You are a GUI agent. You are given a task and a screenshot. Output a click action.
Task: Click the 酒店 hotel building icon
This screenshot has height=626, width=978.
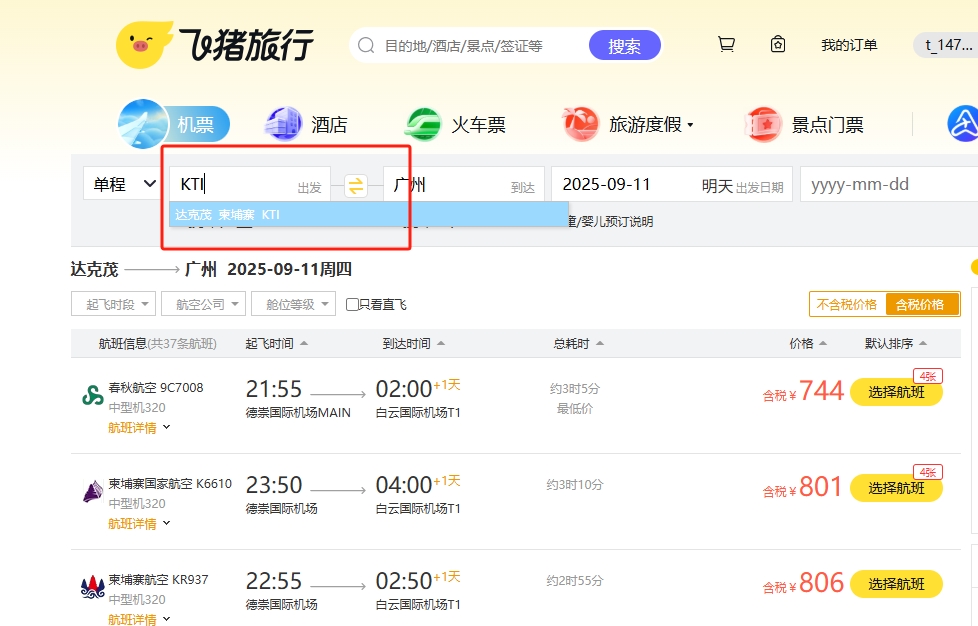[284, 123]
